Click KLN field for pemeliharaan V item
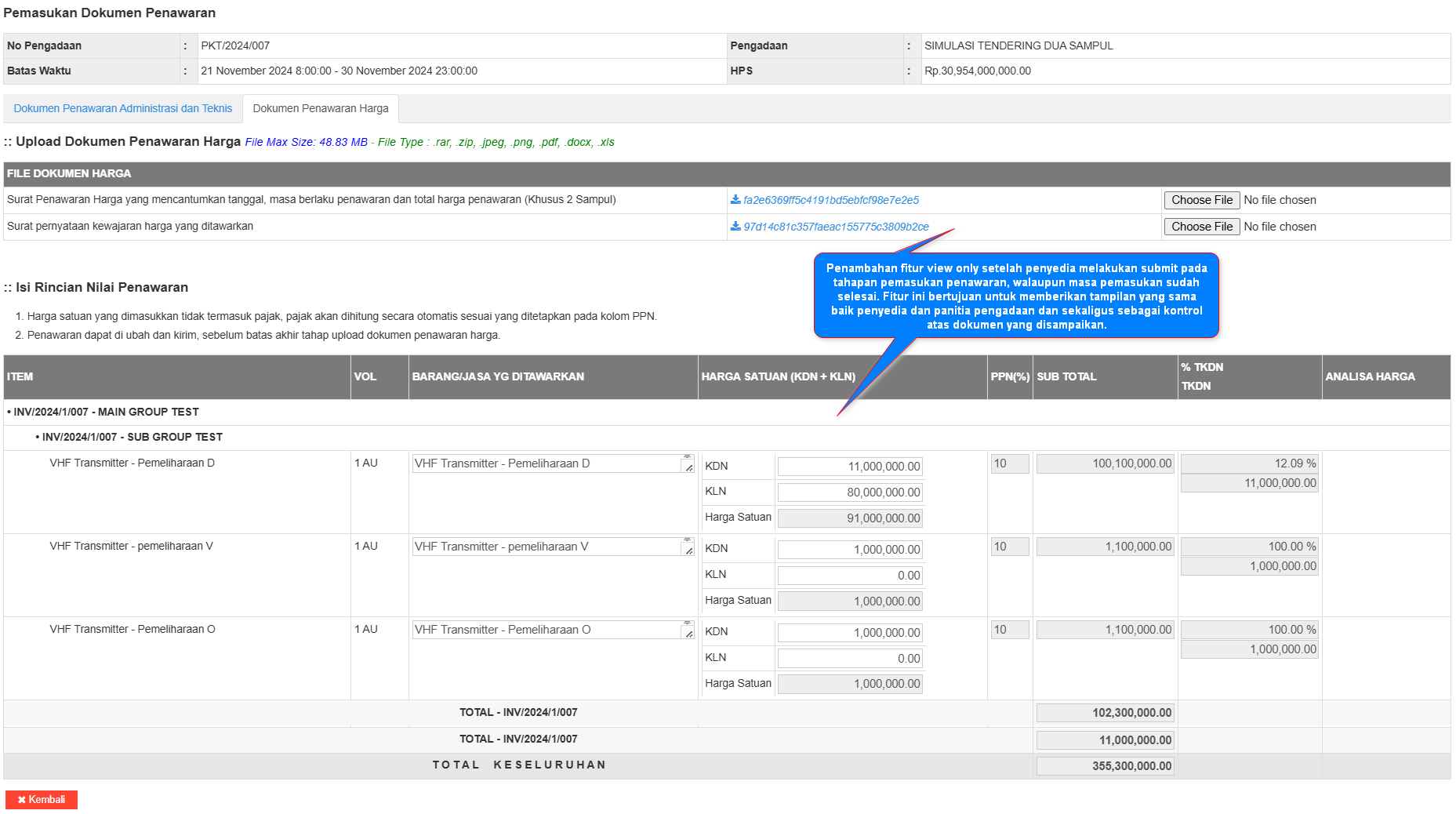This screenshot has width=1456, height=814. 850,576
